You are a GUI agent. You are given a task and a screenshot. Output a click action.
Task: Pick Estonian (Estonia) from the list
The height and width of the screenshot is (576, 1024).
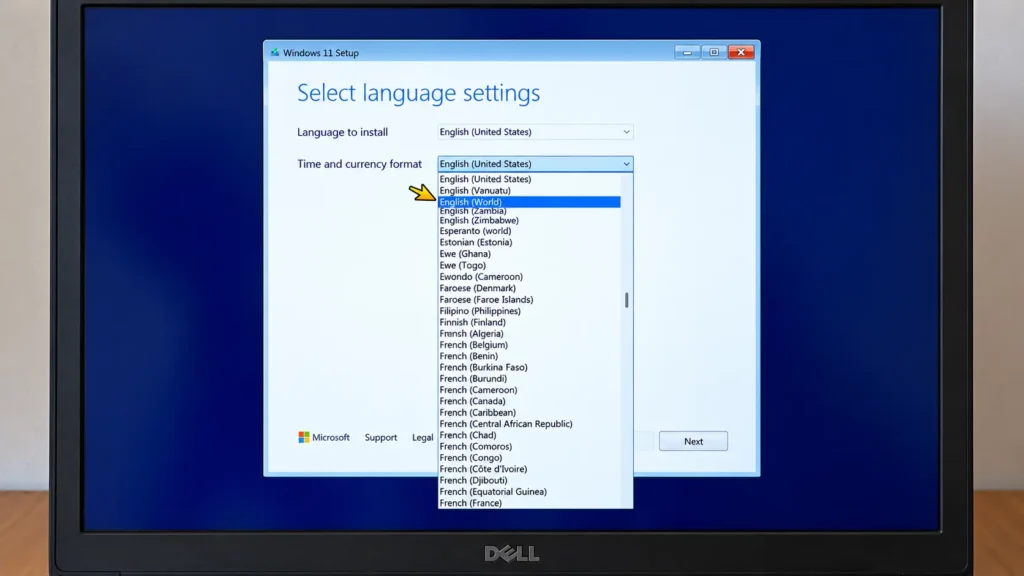click(529, 242)
